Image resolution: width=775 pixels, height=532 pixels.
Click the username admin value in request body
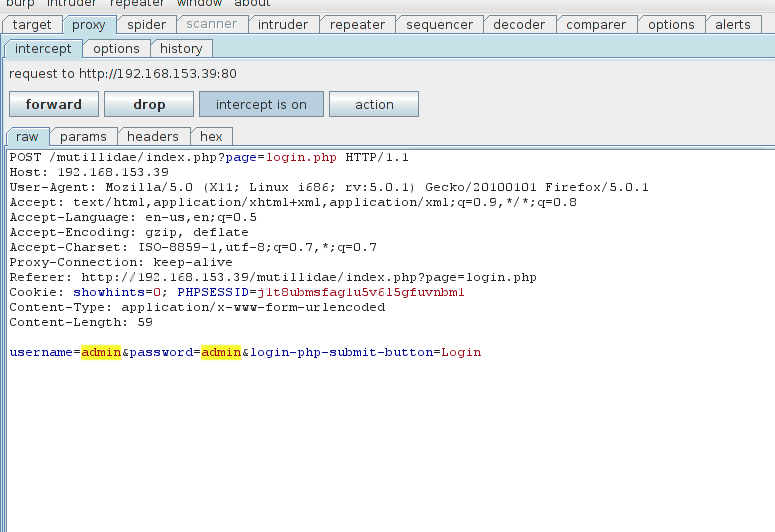(x=101, y=352)
